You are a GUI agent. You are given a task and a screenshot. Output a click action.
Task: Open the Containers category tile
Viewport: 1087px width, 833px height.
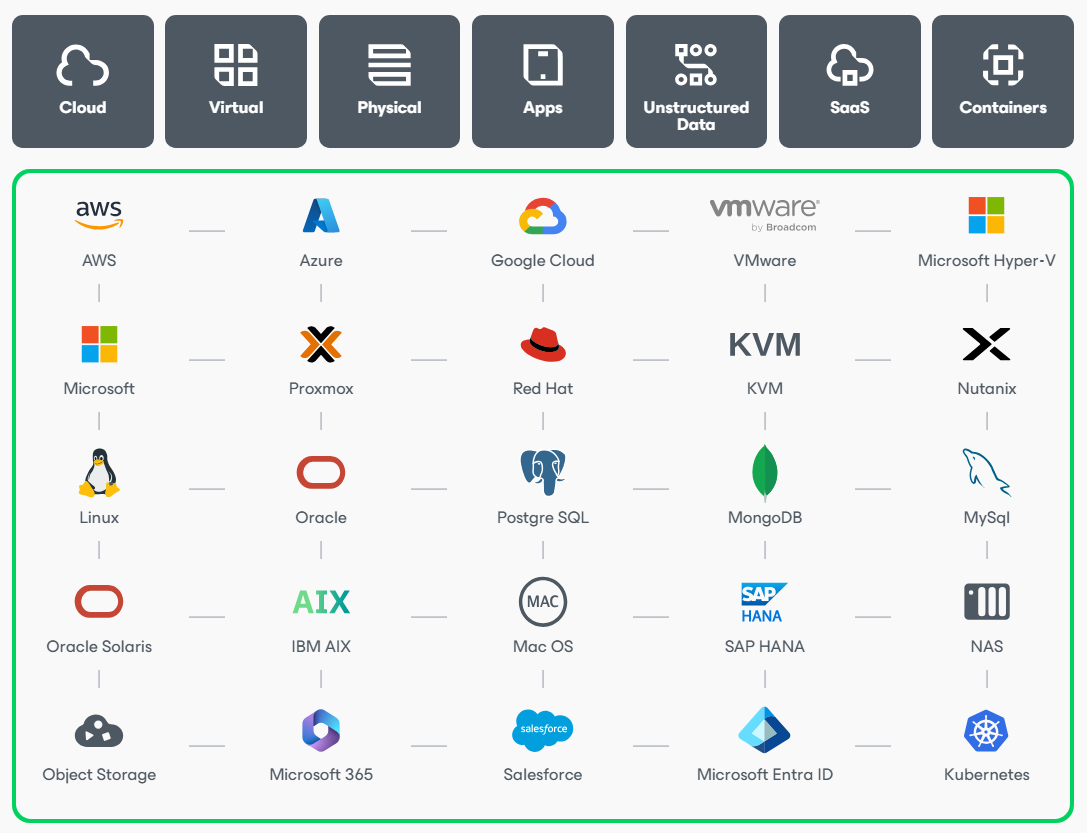(1002, 80)
